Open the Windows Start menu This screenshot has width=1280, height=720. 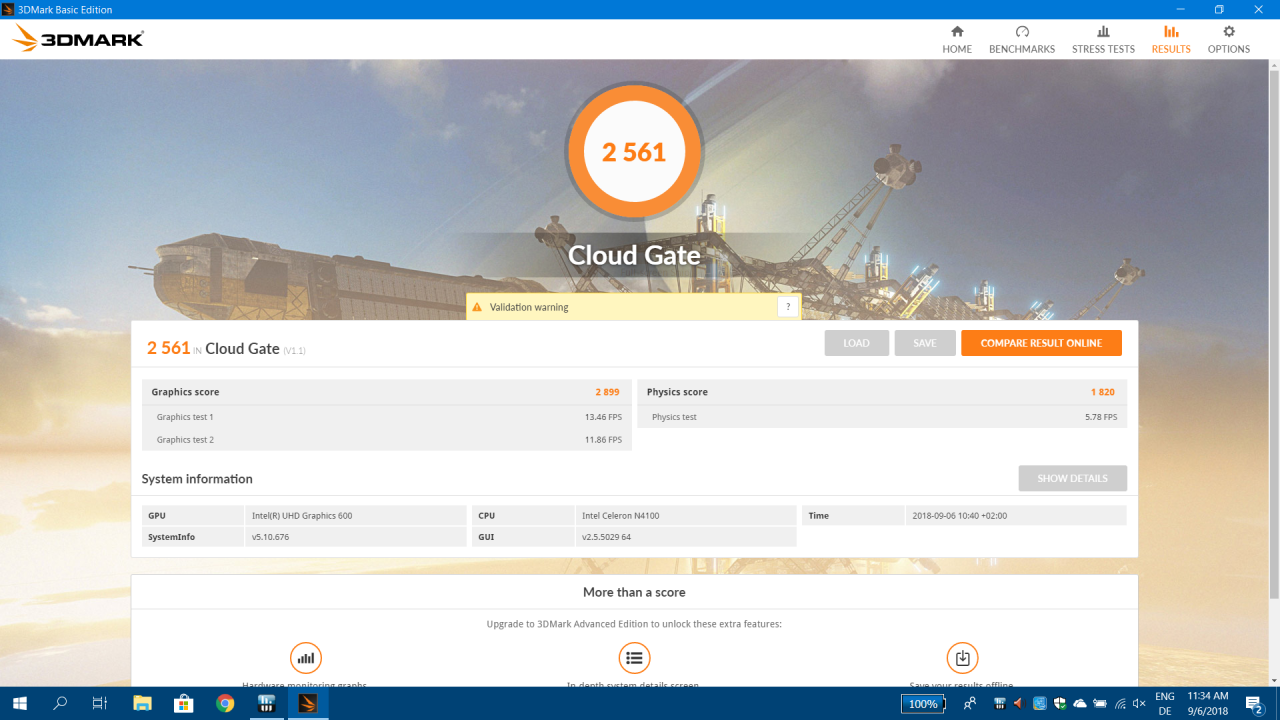[20, 703]
